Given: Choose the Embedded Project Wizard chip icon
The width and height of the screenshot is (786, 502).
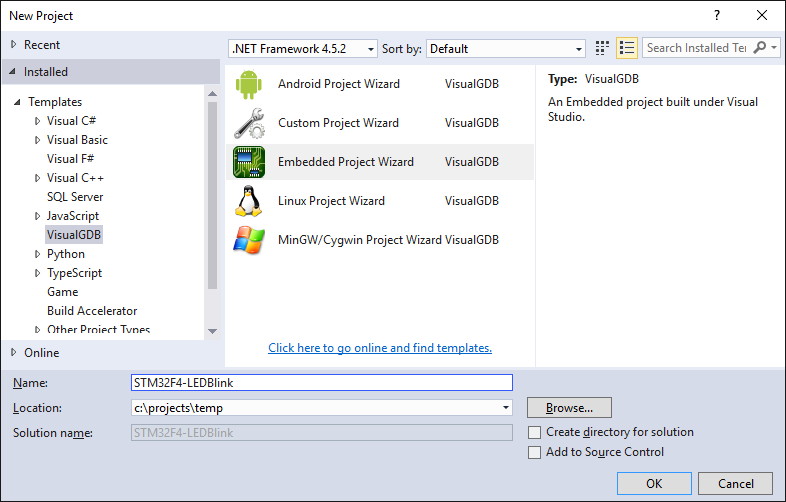Looking at the screenshot, I should (248, 162).
